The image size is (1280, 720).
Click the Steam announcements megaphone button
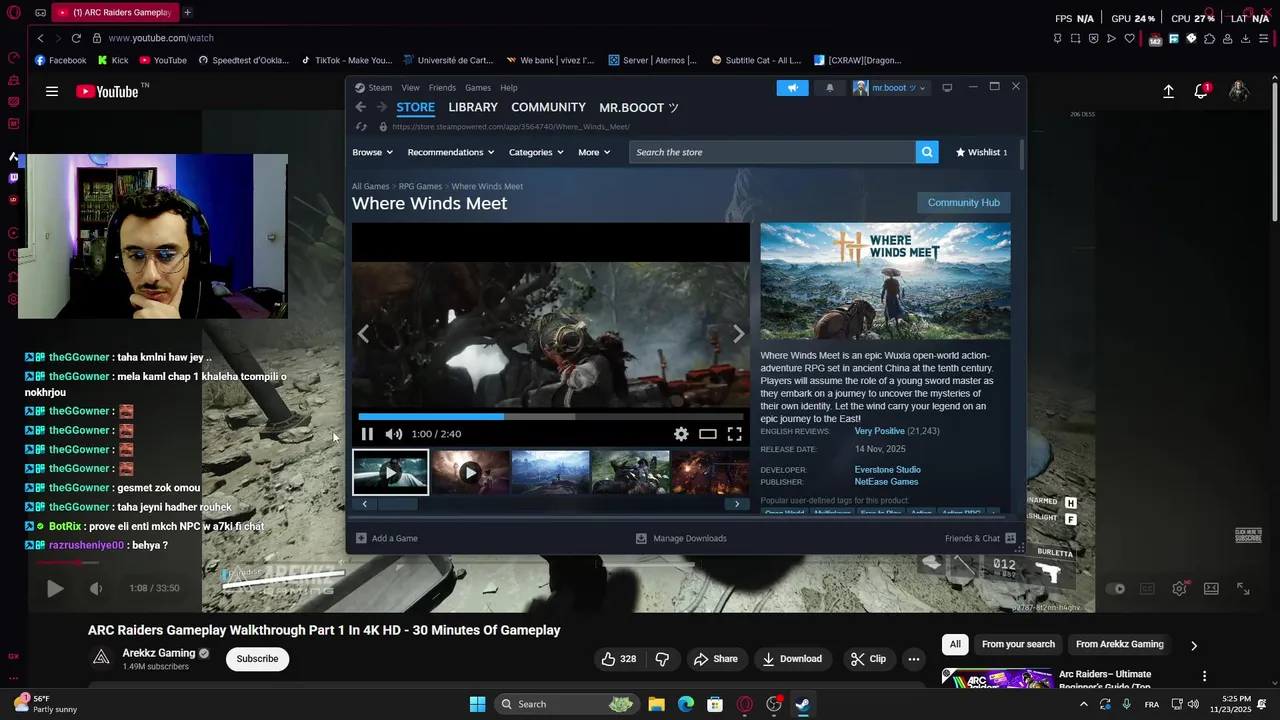point(792,87)
